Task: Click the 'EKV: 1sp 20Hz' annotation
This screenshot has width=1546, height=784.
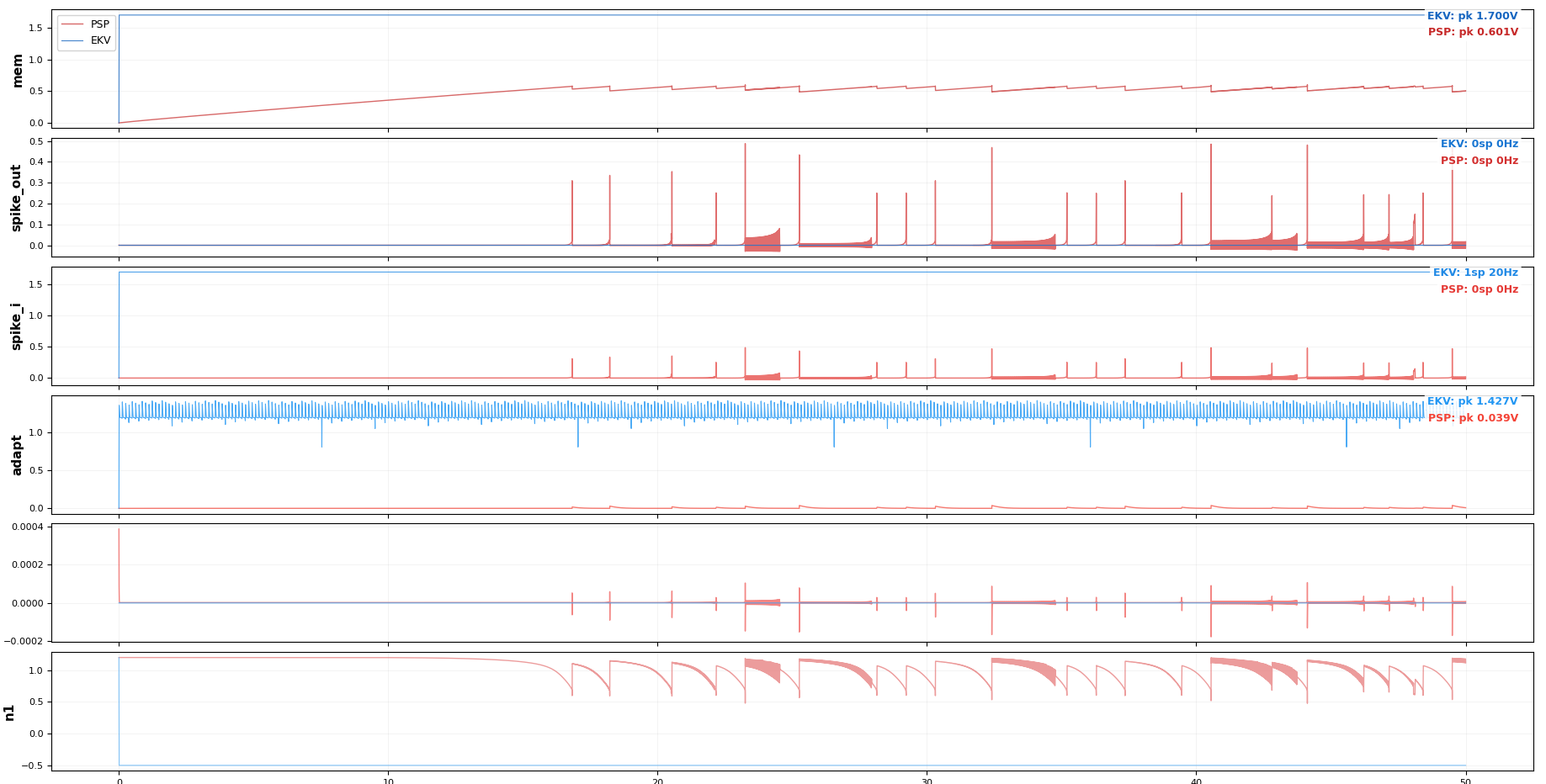Action: click(1476, 273)
